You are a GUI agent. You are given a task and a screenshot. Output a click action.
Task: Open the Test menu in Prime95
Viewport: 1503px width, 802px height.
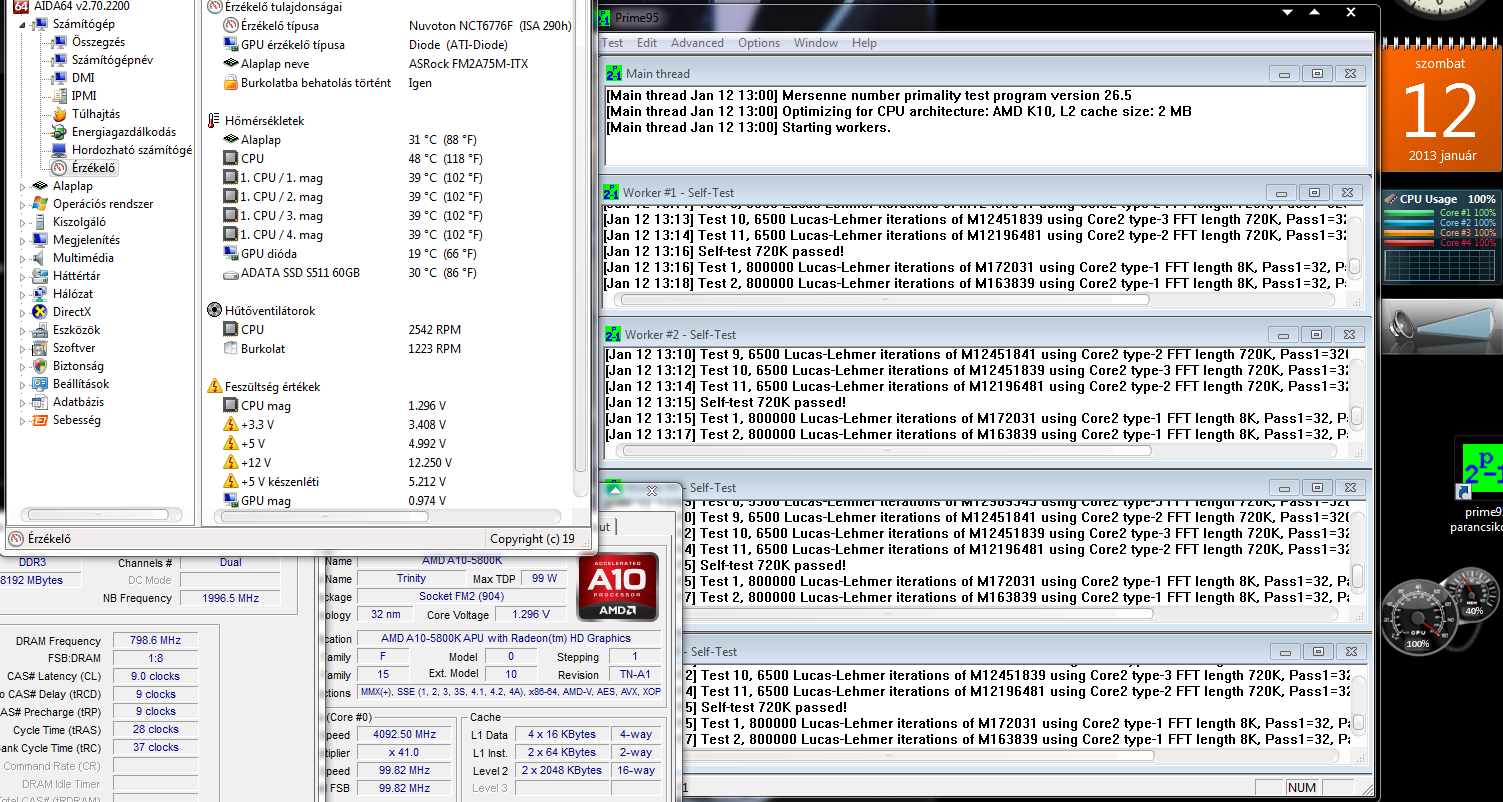tap(612, 43)
